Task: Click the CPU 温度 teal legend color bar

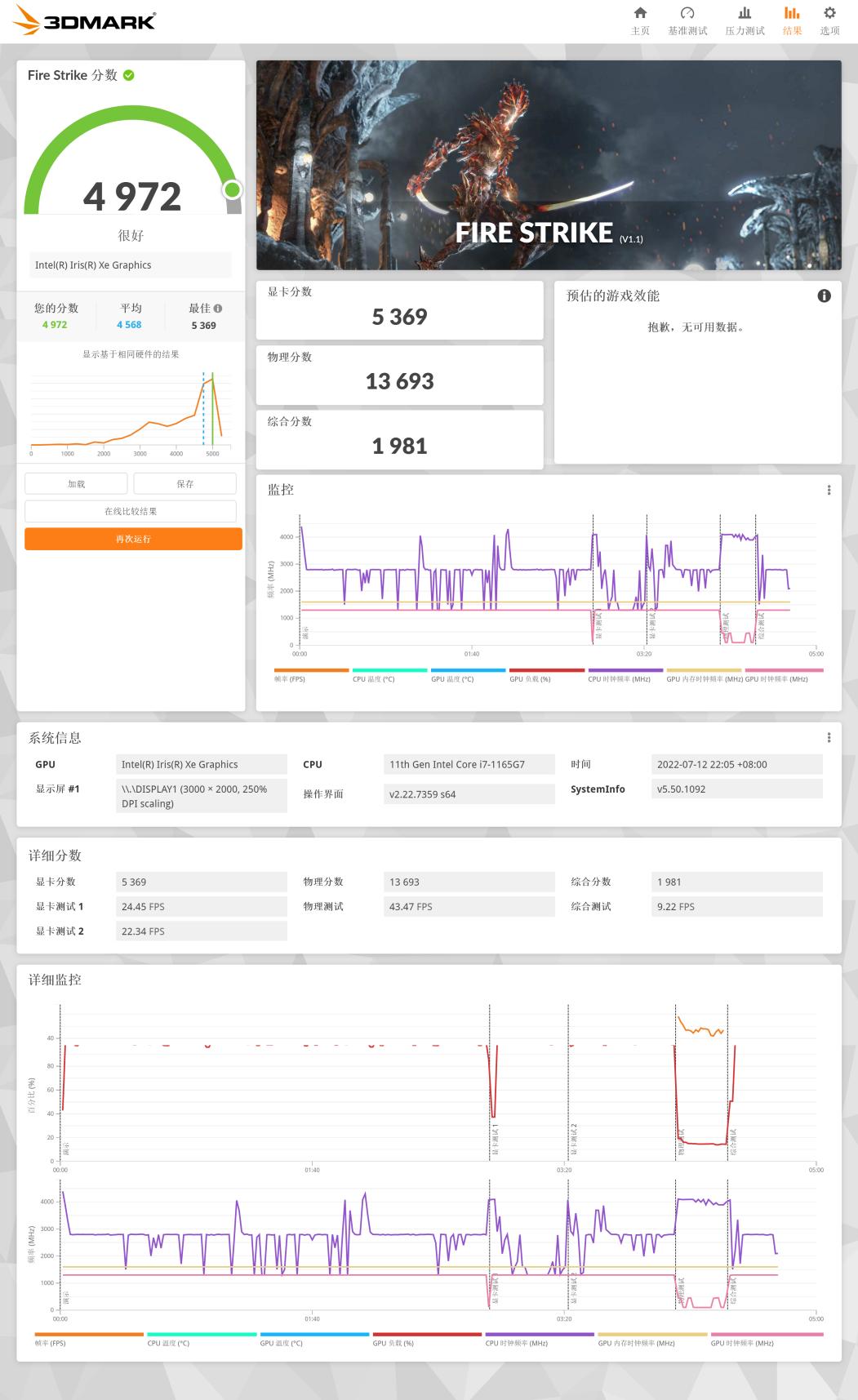Action: tap(389, 670)
